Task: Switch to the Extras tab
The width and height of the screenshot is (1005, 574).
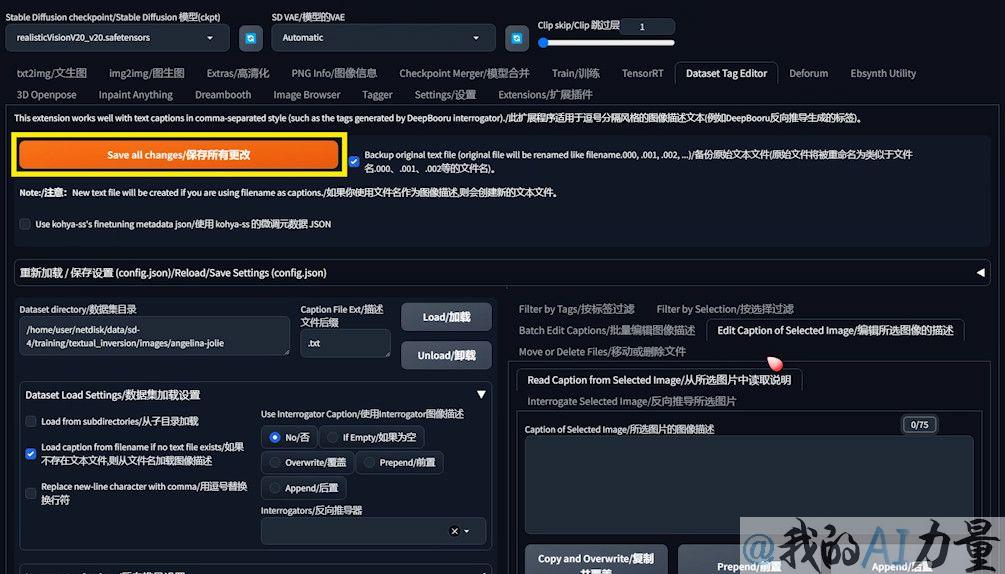Action: [238, 73]
